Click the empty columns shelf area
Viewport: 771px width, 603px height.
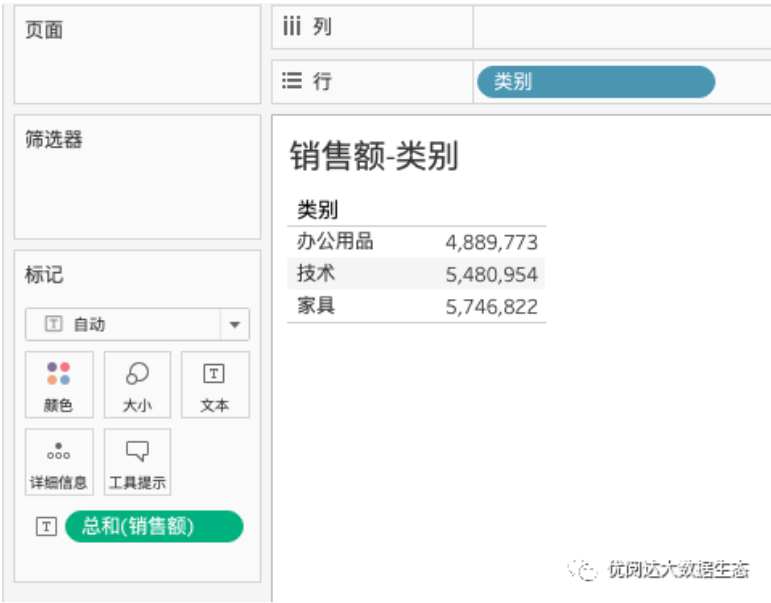tap(620, 27)
